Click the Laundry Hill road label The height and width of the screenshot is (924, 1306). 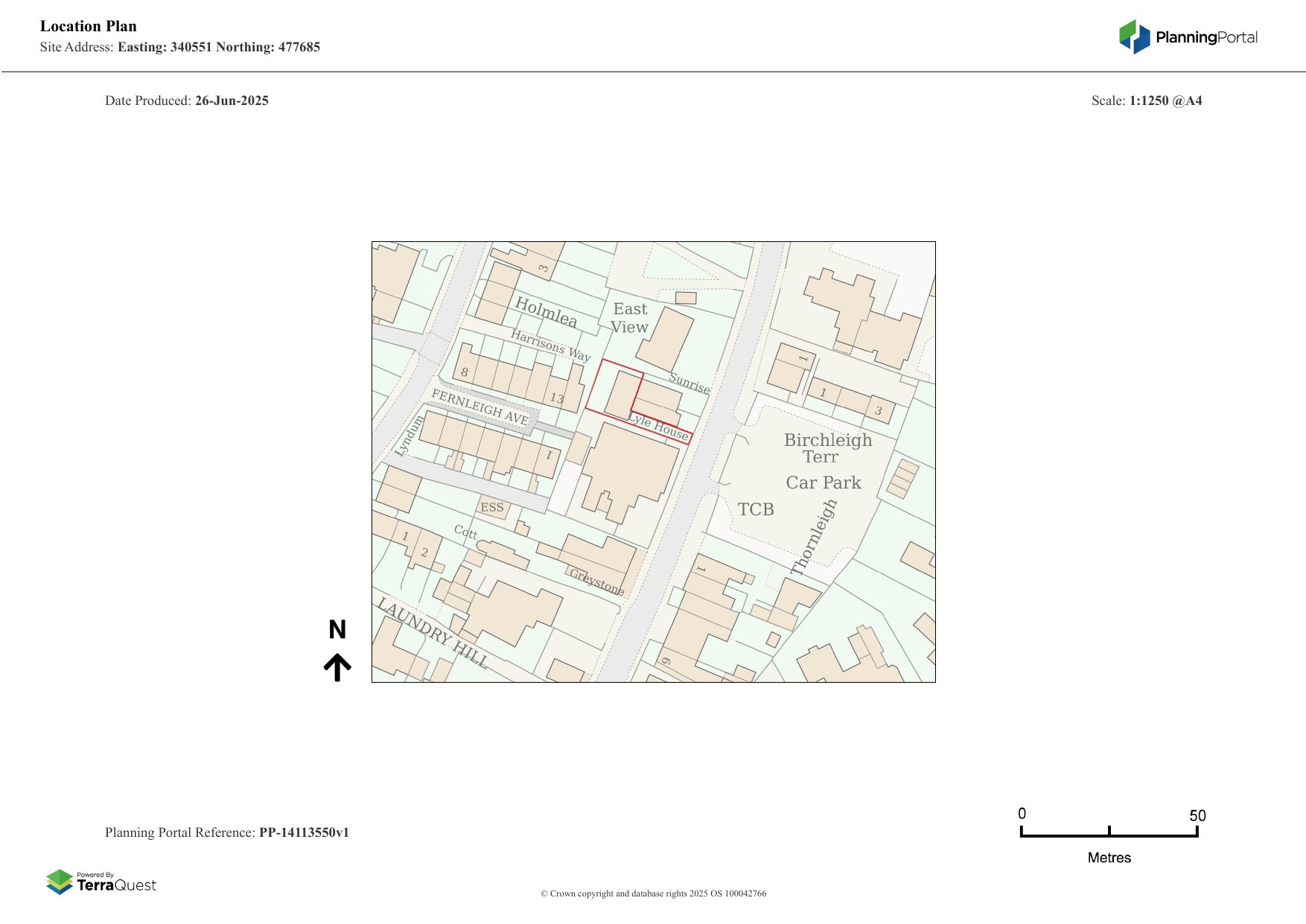point(433,632)
